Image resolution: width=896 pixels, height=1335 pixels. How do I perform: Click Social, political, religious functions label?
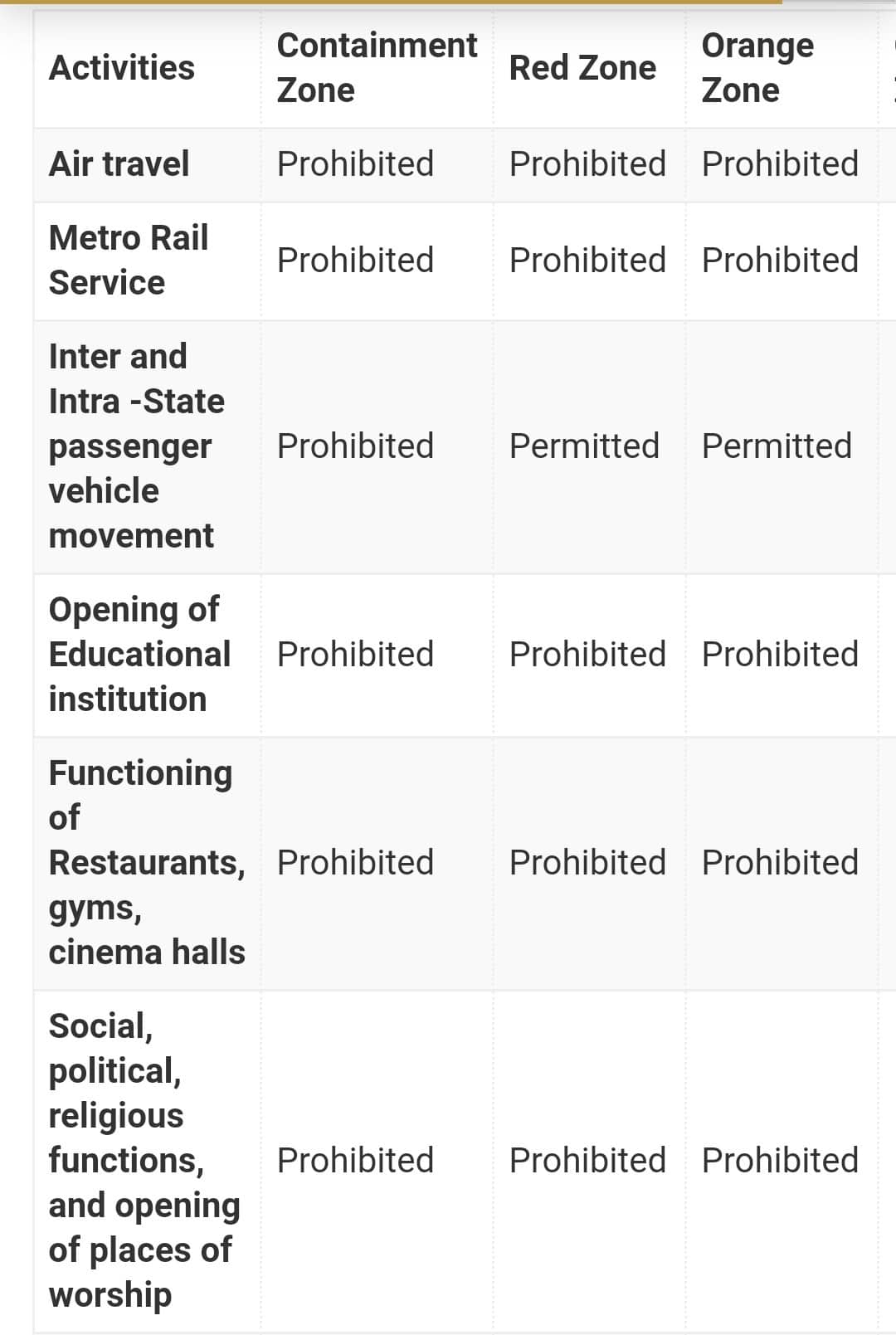coord(144,1160)
